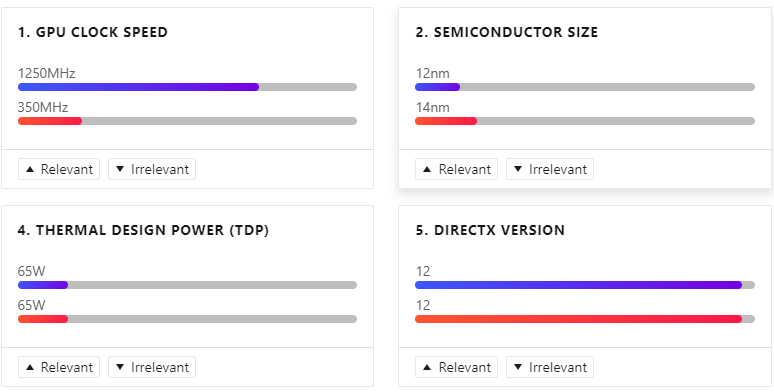The height and width of the screenshot is (392, 774).
Task: Click the 14nm red semiconductor bar
Action: click(446, 121)
